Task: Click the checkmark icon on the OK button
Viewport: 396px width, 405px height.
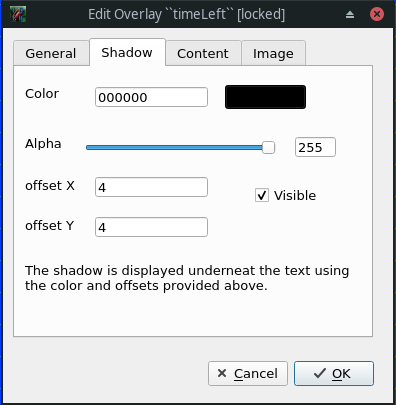Action: [320, 373]
